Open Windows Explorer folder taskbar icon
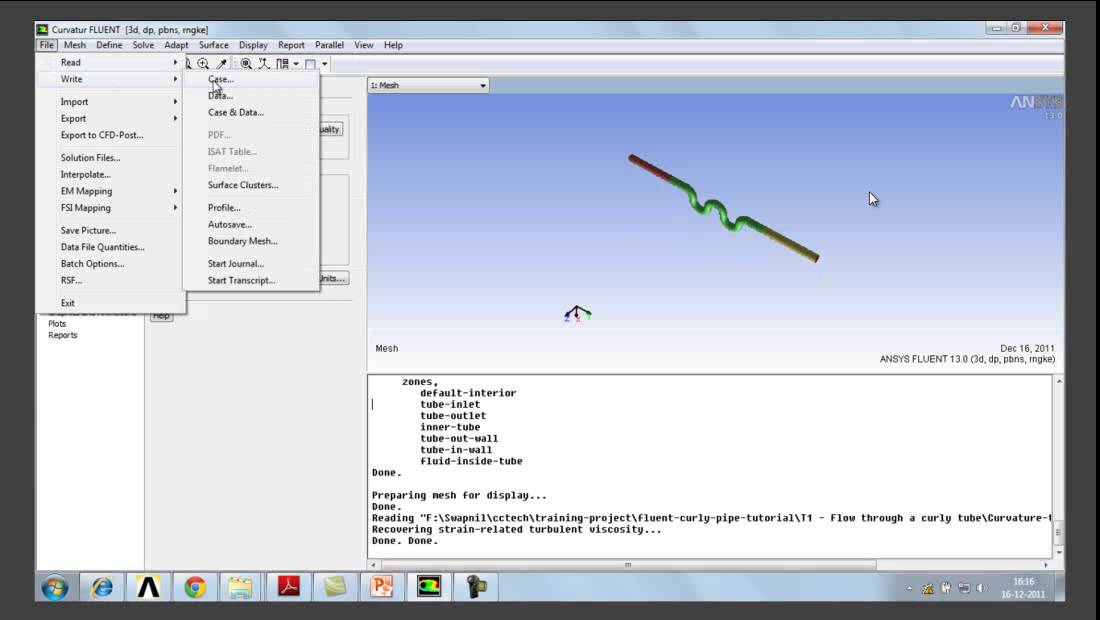 tap(241, 587)
